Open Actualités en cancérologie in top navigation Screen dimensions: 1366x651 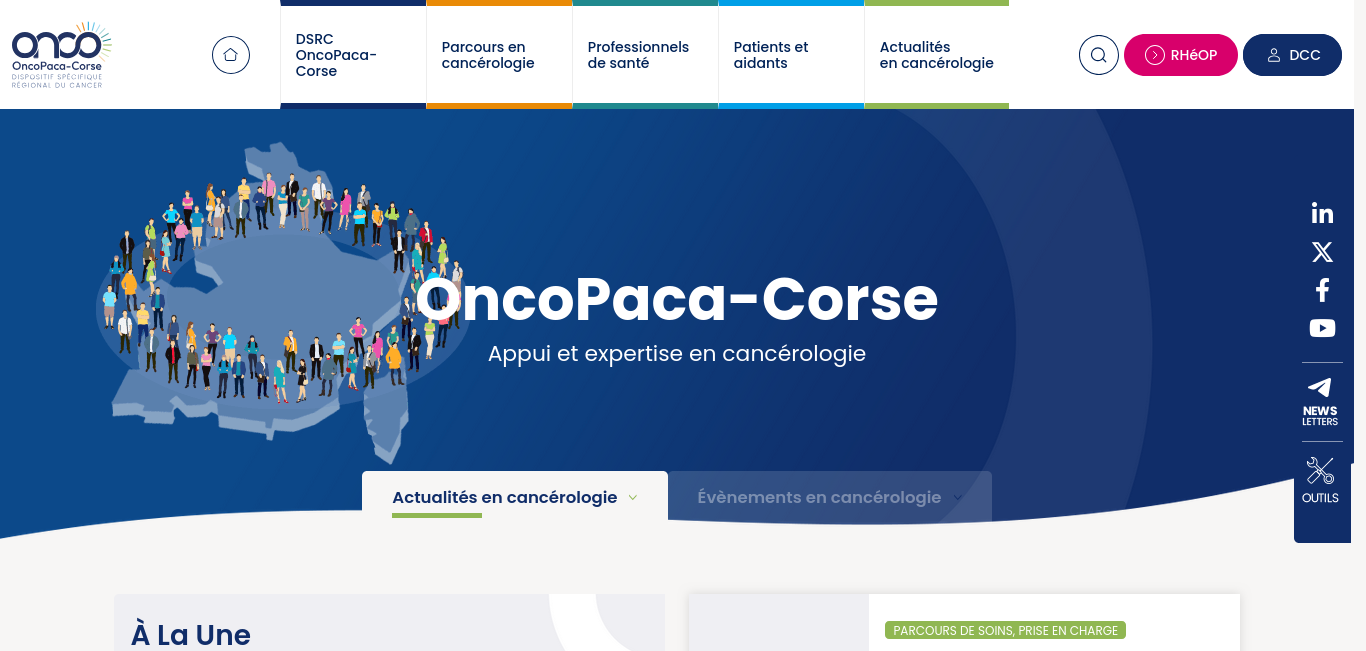pyautogui.click(x=937, y=55)
